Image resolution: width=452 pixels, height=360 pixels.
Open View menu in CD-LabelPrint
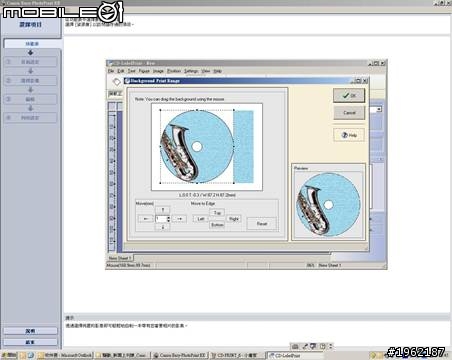pyautogui.click(x=206, y=71)
